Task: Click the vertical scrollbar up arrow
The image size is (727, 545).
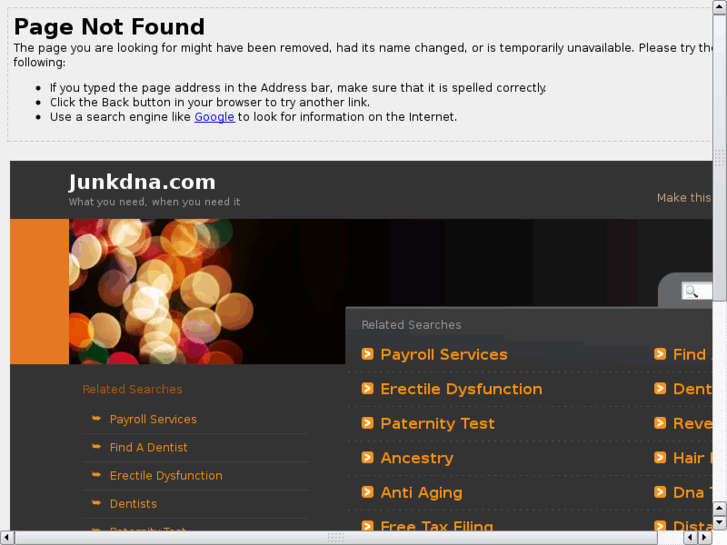Action: click(x=719, y=7)
